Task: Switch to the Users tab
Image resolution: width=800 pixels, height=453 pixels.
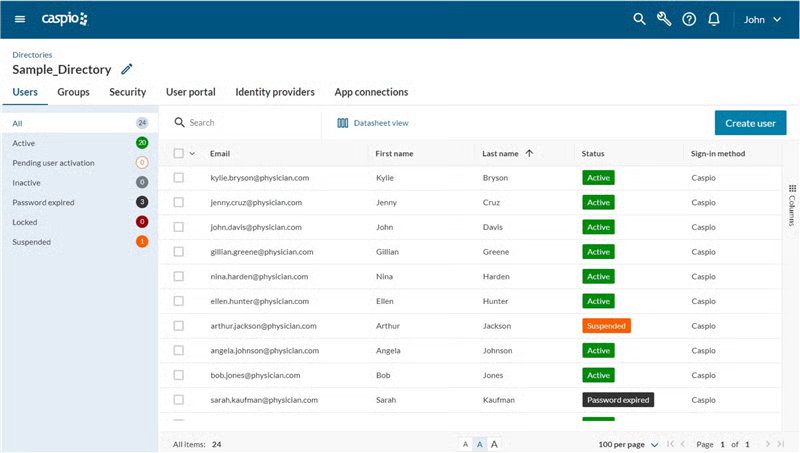Action: [x=25, y=92]
